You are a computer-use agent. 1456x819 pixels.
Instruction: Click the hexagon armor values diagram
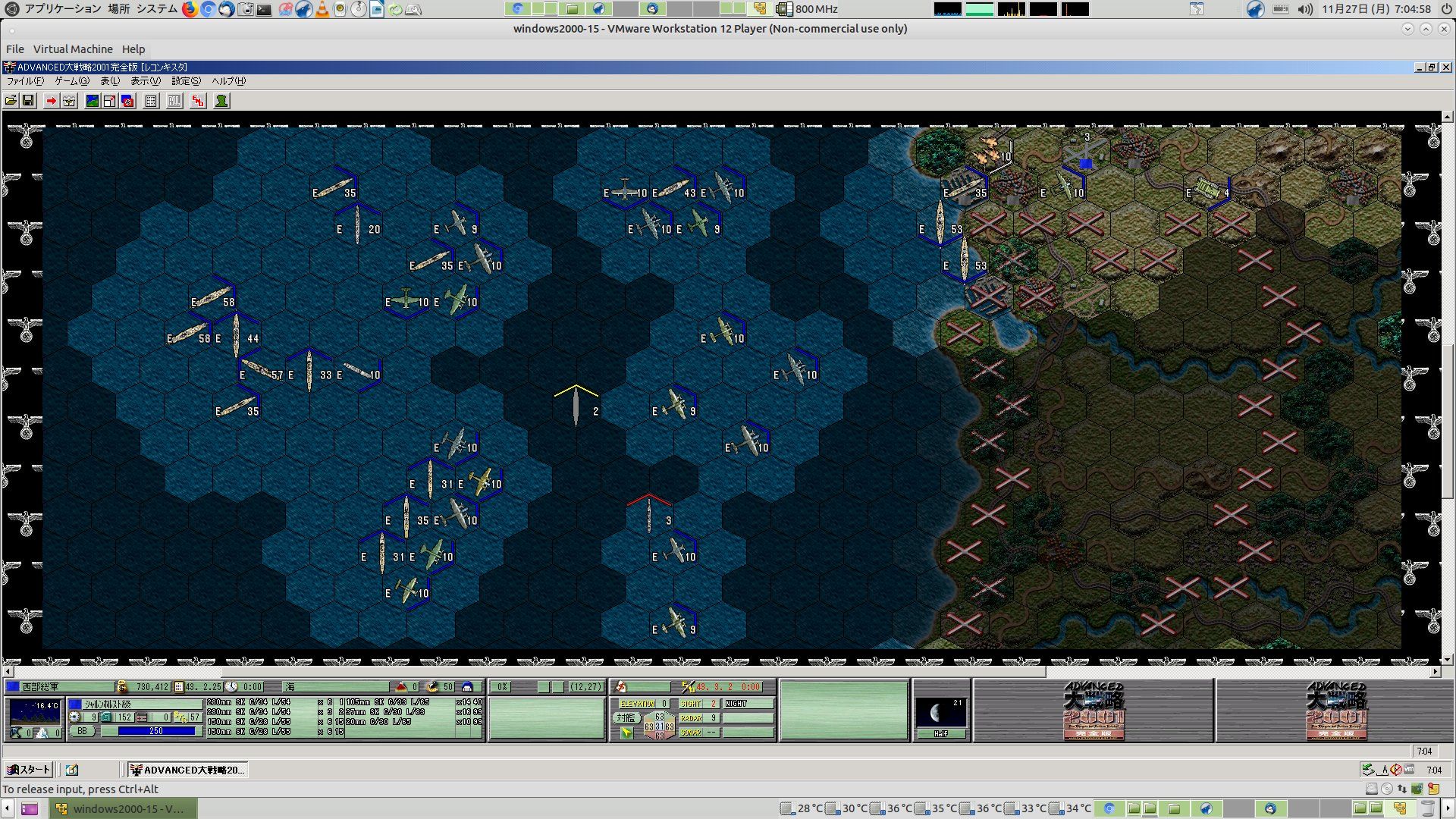click(659, 726)
